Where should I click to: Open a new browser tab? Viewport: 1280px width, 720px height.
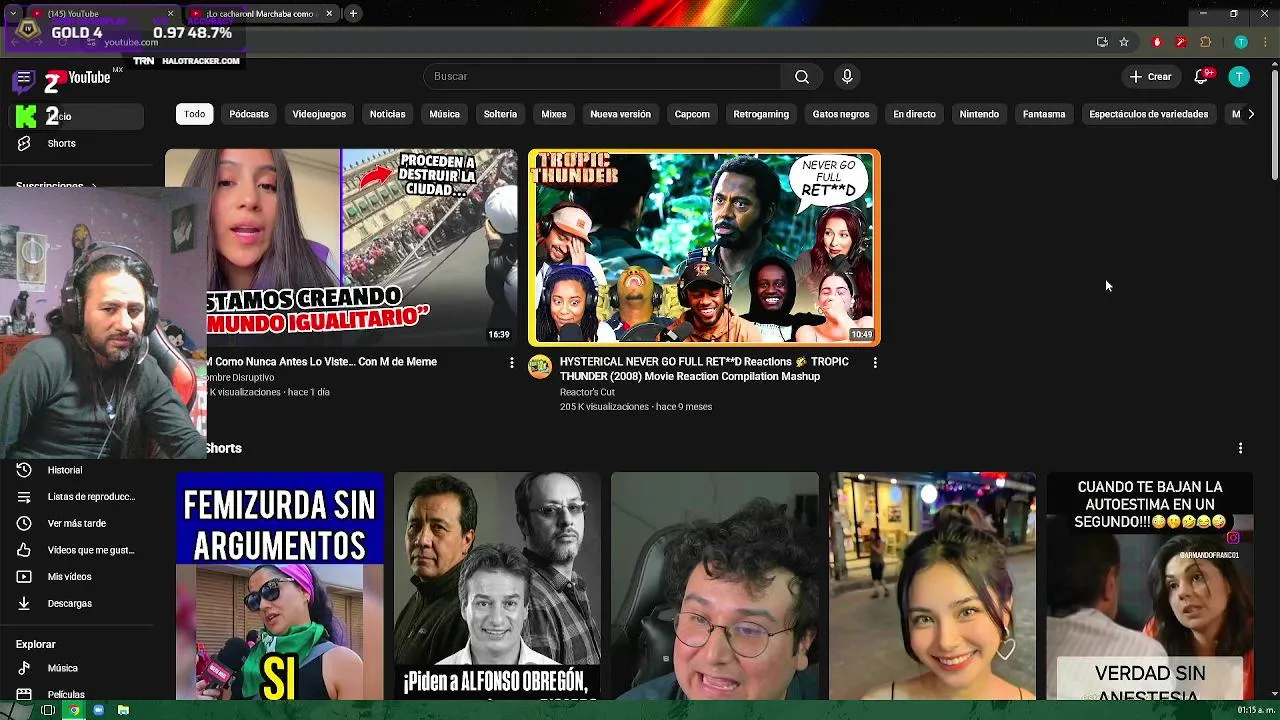coord(353,13)
